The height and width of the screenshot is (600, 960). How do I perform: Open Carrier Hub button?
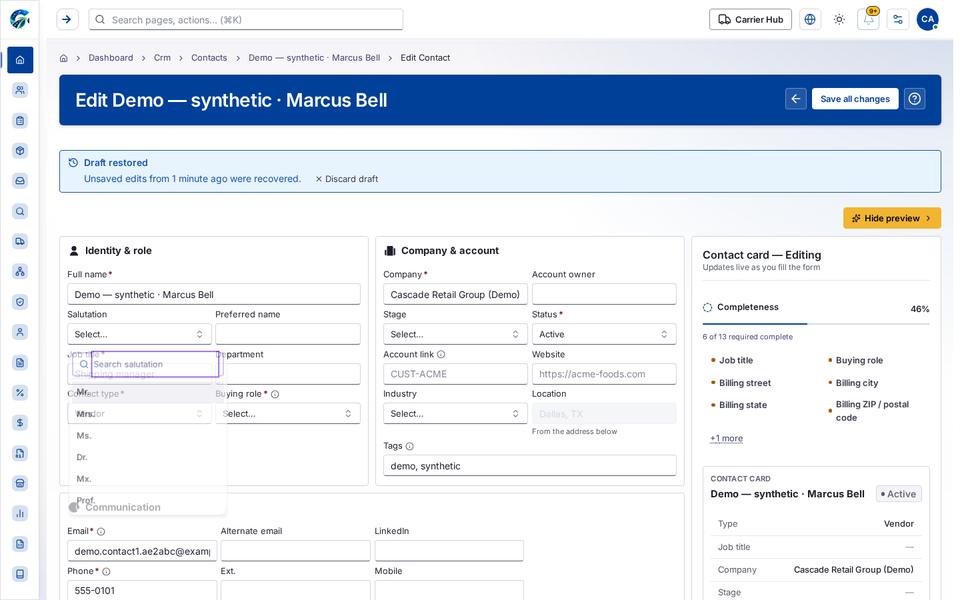750,20
